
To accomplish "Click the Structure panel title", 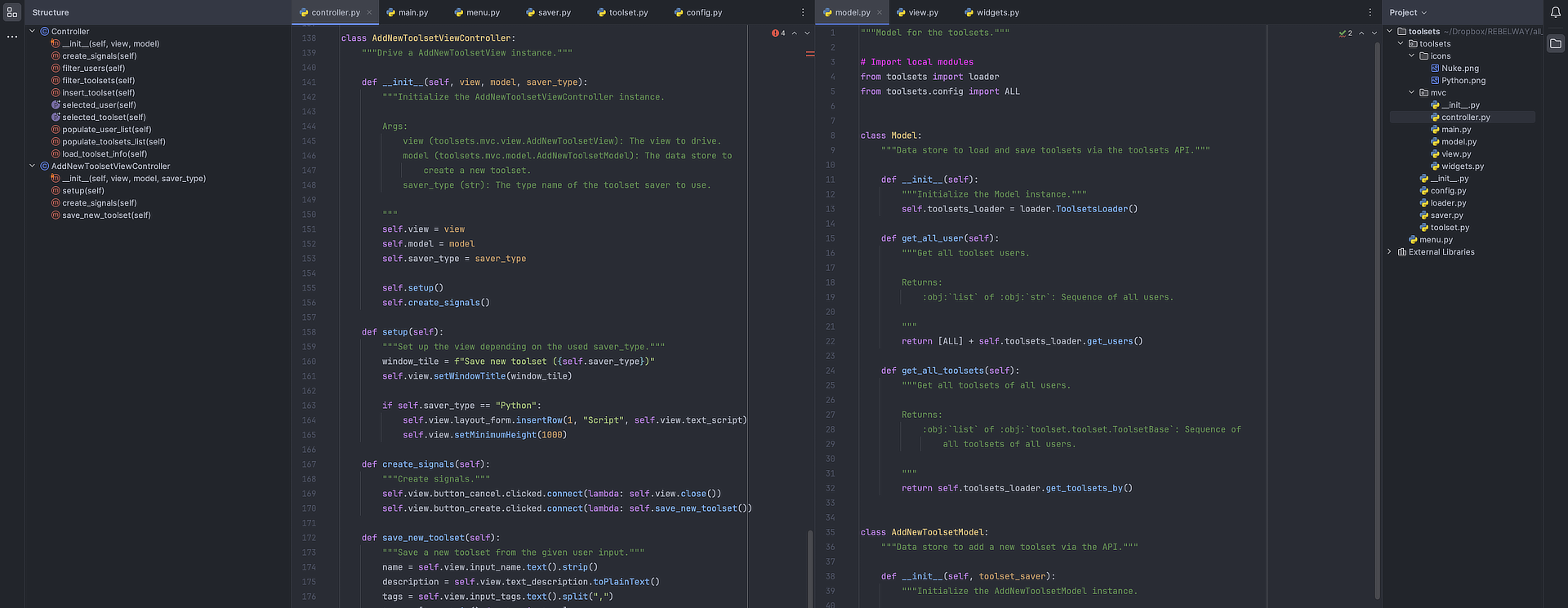I will pyautogui.click(x=51, y=12).
